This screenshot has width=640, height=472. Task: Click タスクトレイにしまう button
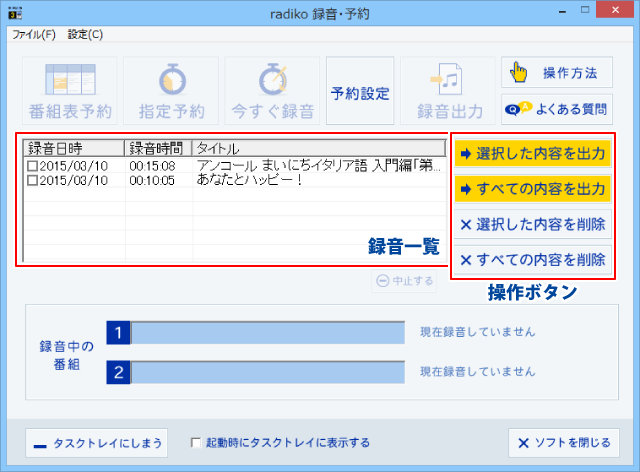coord(97,443)
